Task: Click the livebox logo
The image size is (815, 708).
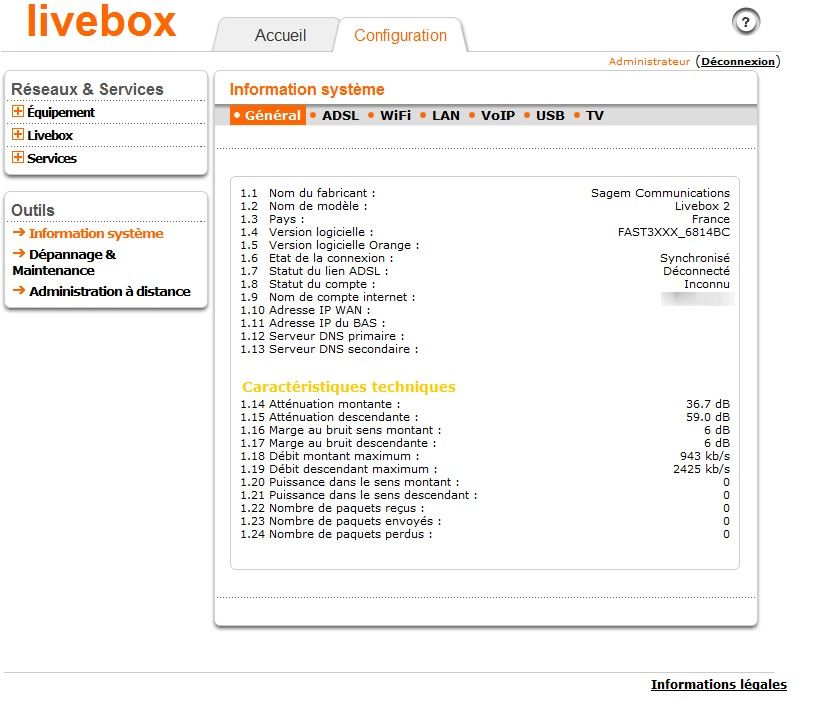Action: (x=101, y=21)
